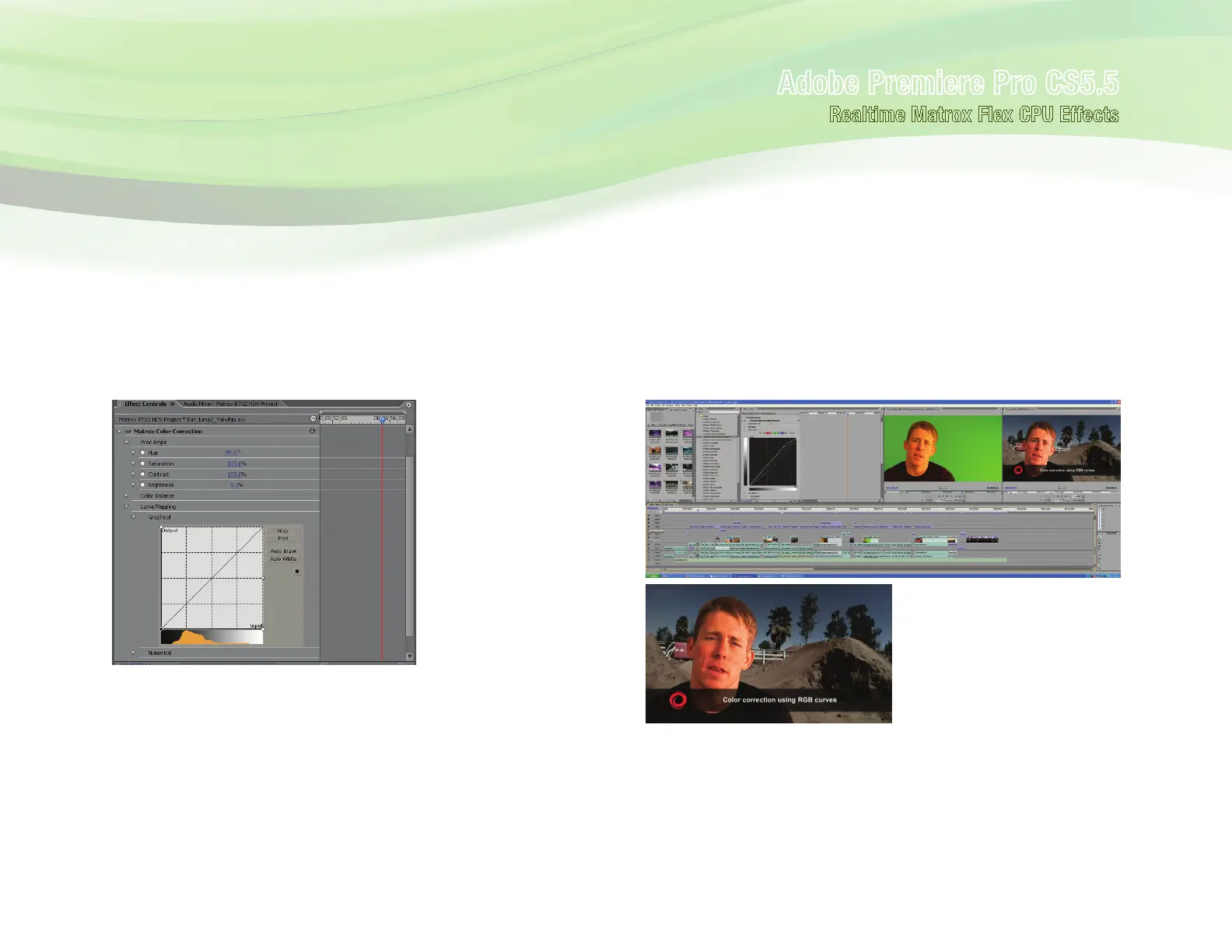Collapse the Matrox Color Correction effect
The width and height of the screenshot is (1232, 952).
point(120,431)
